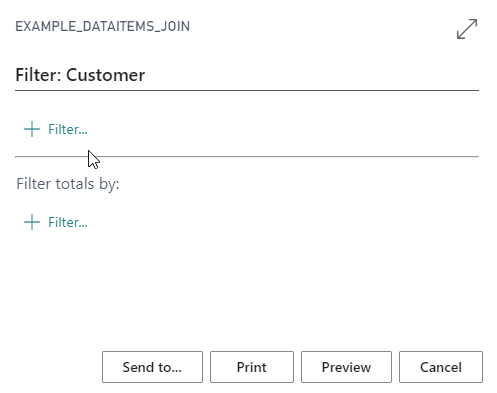The height and width of the screenshot is (393, 497).
Task: Click the EXAMPLE_DATAITEMS_JOIN title text
Action: pyautogui.click(x=103, y=26)
